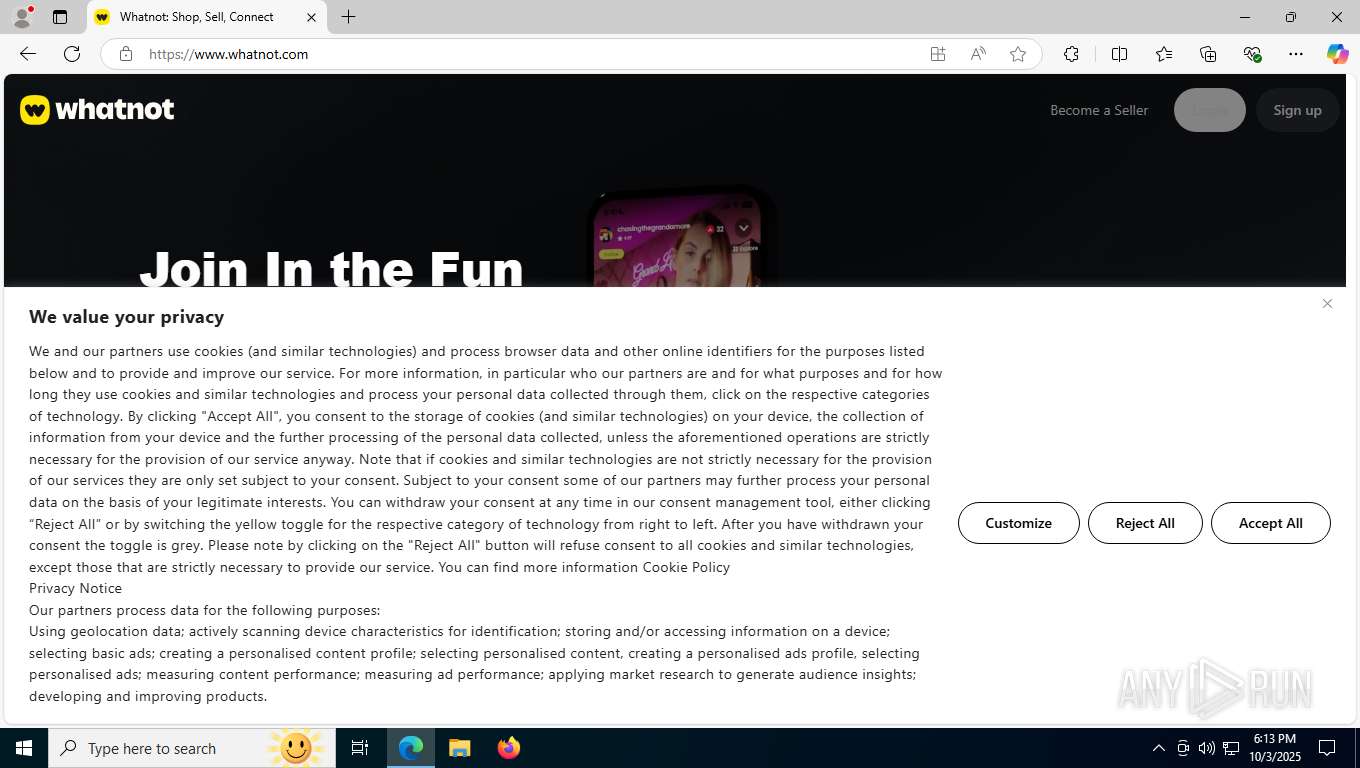Open the Extensions puzzle icon
Viewport: 1360px width, 768px height.
coord(1071,54)
